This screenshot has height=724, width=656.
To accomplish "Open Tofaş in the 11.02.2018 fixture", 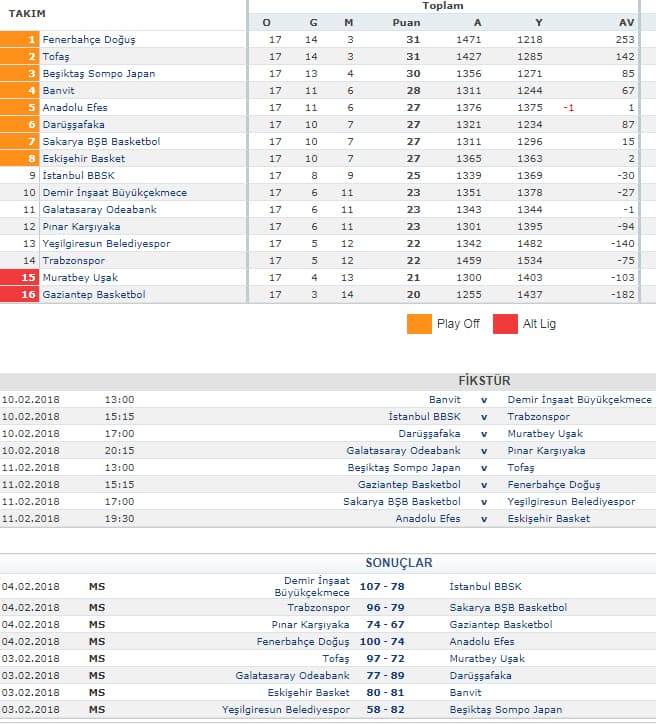I will pyautogui.click(x=521, y=468).
